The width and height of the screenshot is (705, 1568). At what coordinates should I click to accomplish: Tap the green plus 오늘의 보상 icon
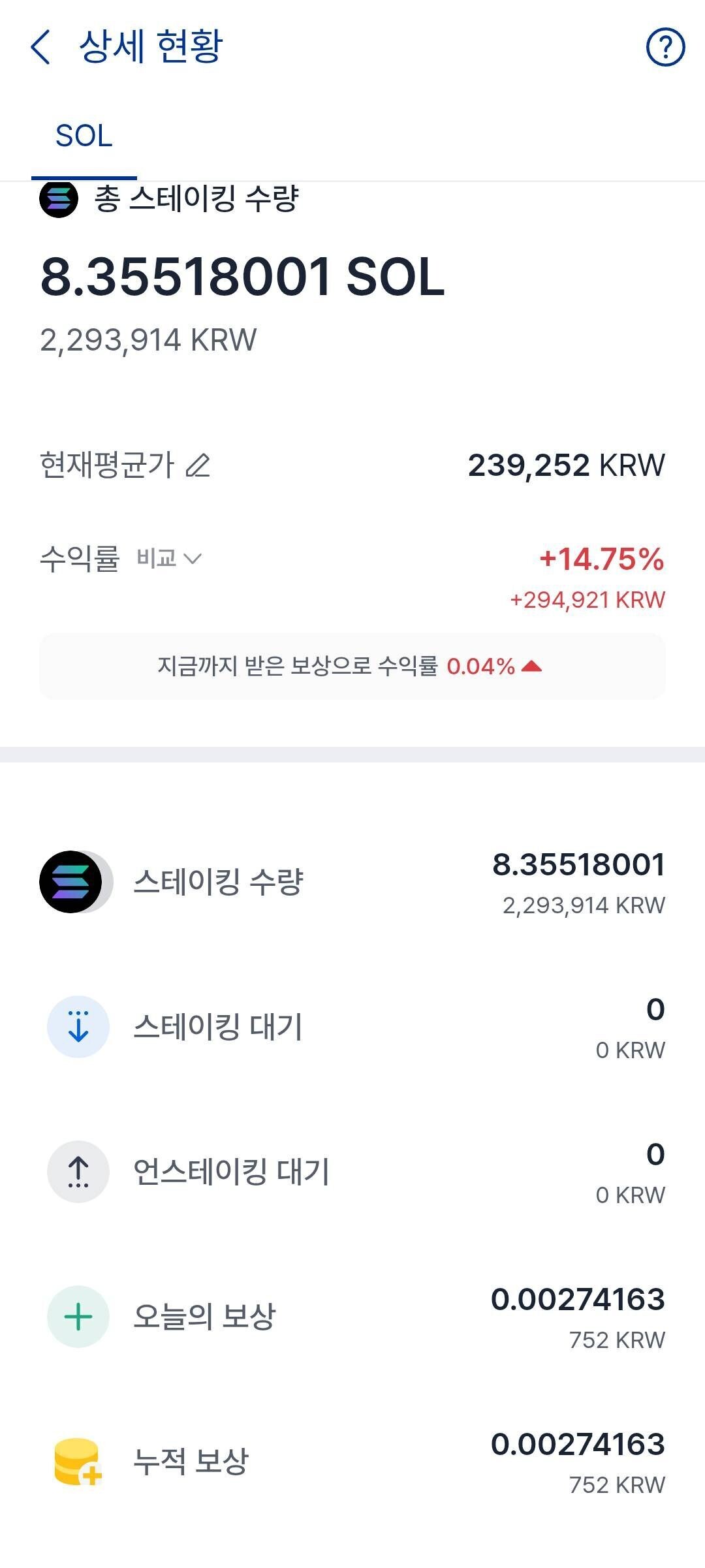click(78, 1317)
